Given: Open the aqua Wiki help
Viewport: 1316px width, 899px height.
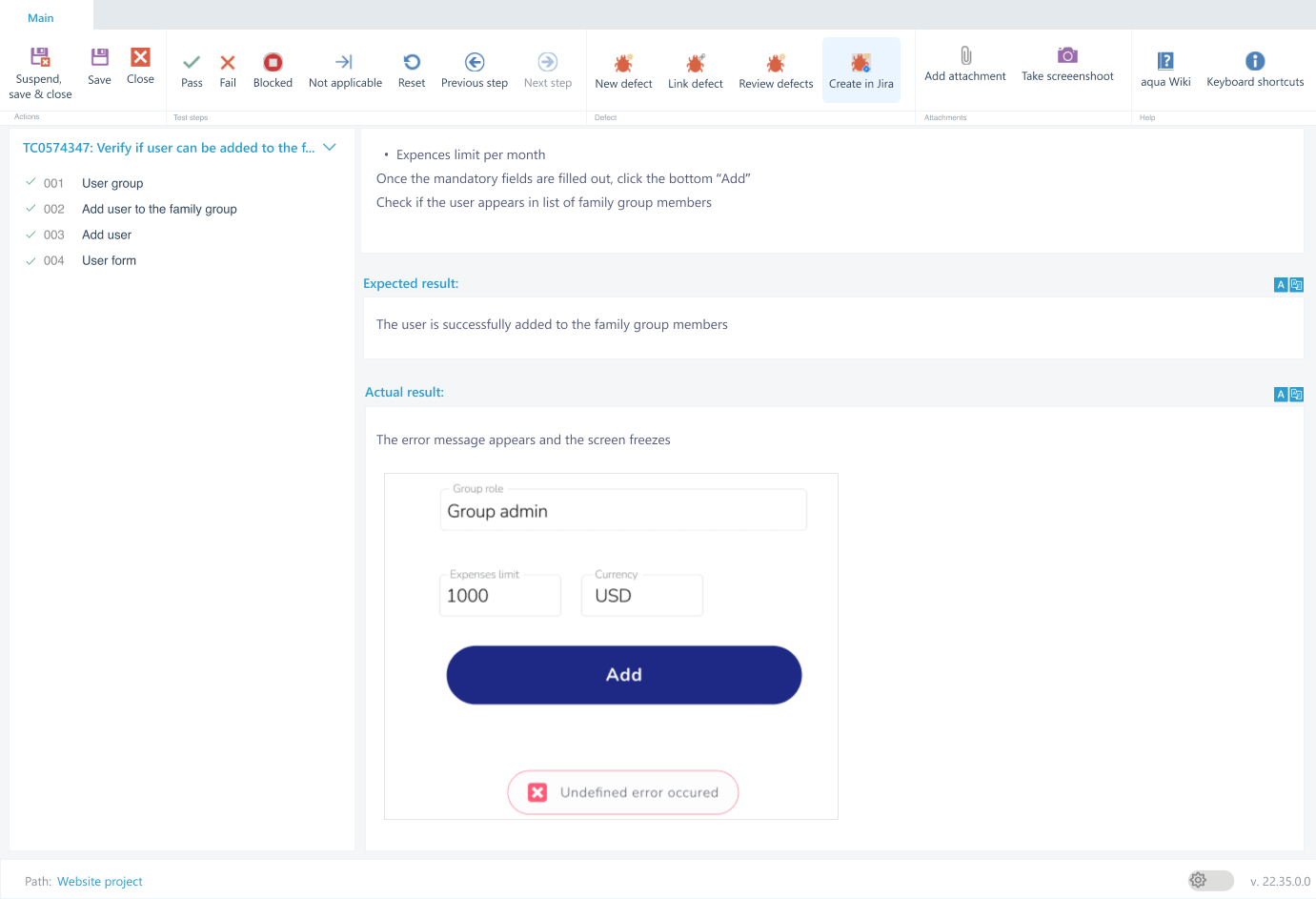Looking at the screenshot, I should [1165, 69].
